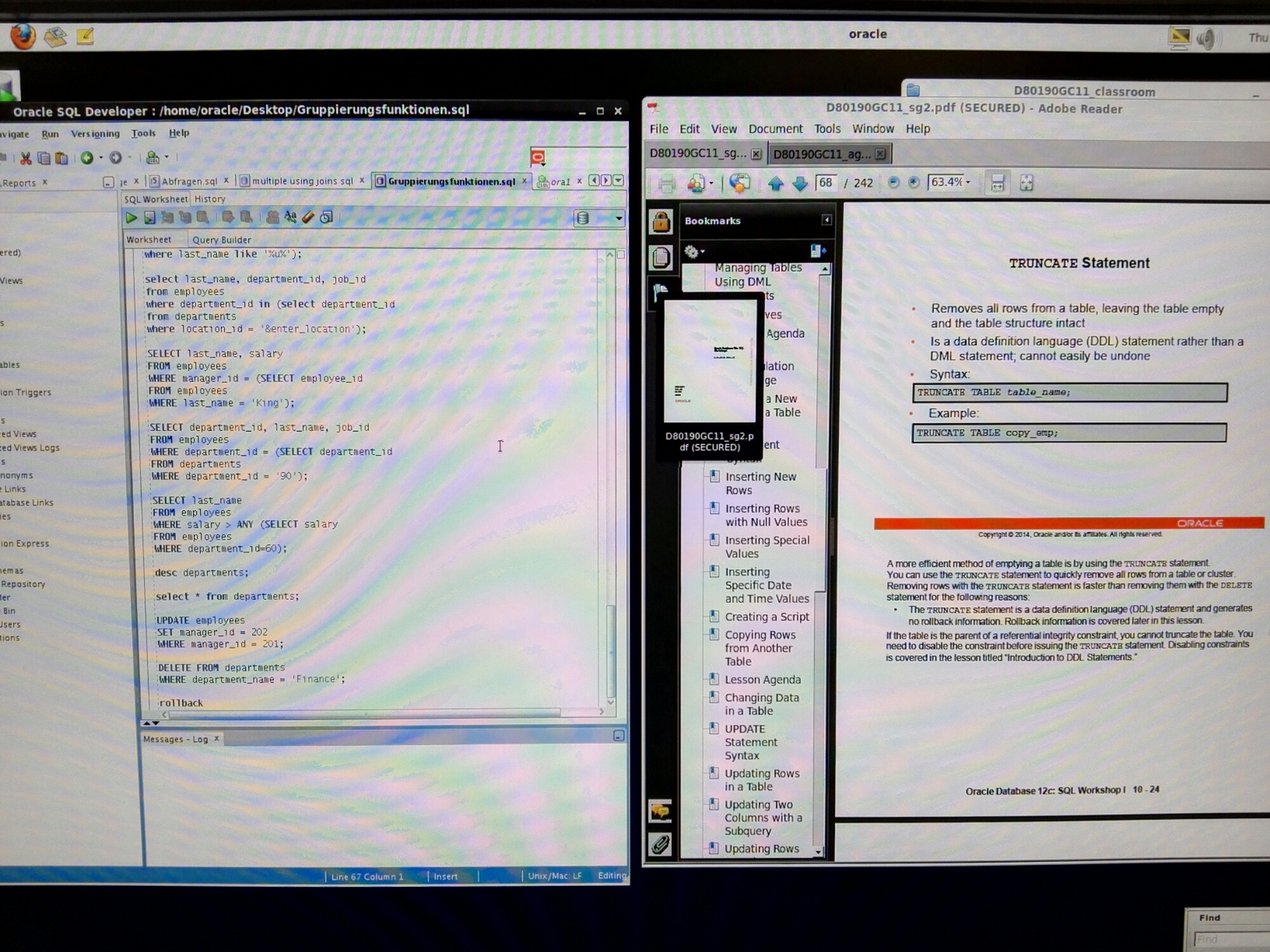Screen dimensions: 1270x952
Task: Click the Find field at bottom right
Action: (x=1231, y=939)
